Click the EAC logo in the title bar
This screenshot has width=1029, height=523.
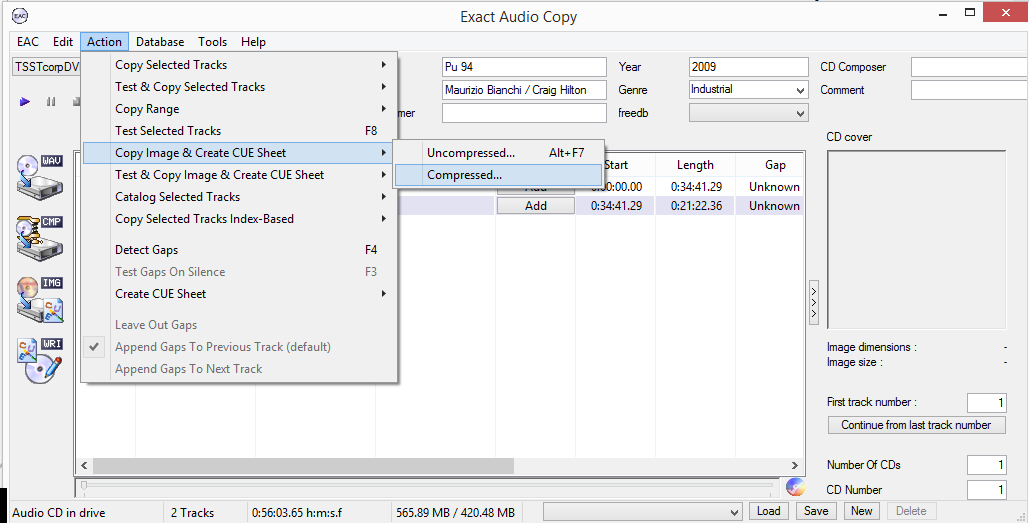click(x=20, y=16)
